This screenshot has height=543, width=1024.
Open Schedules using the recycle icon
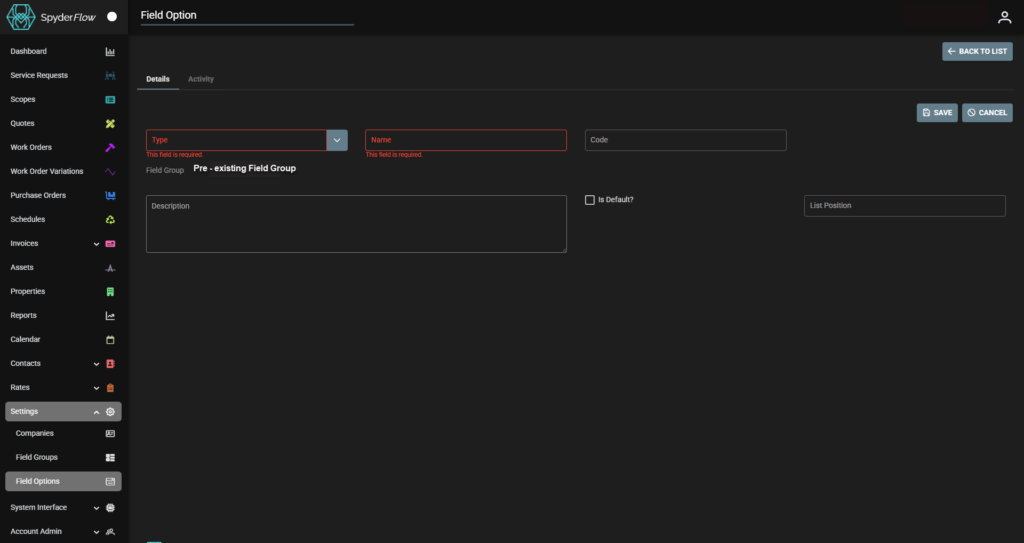click(x=110, y=220)
